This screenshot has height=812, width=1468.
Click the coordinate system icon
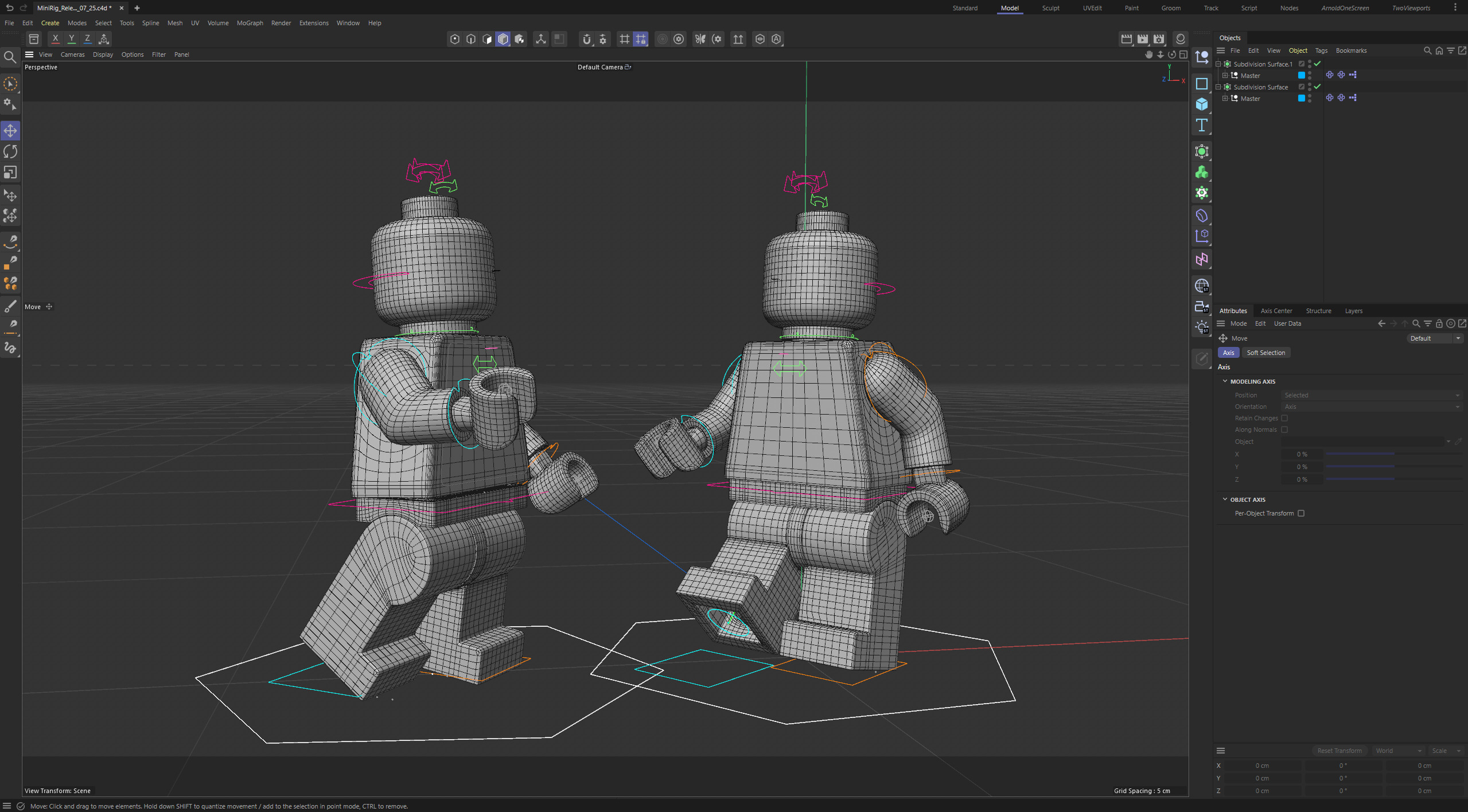click(x=104, y=39)
